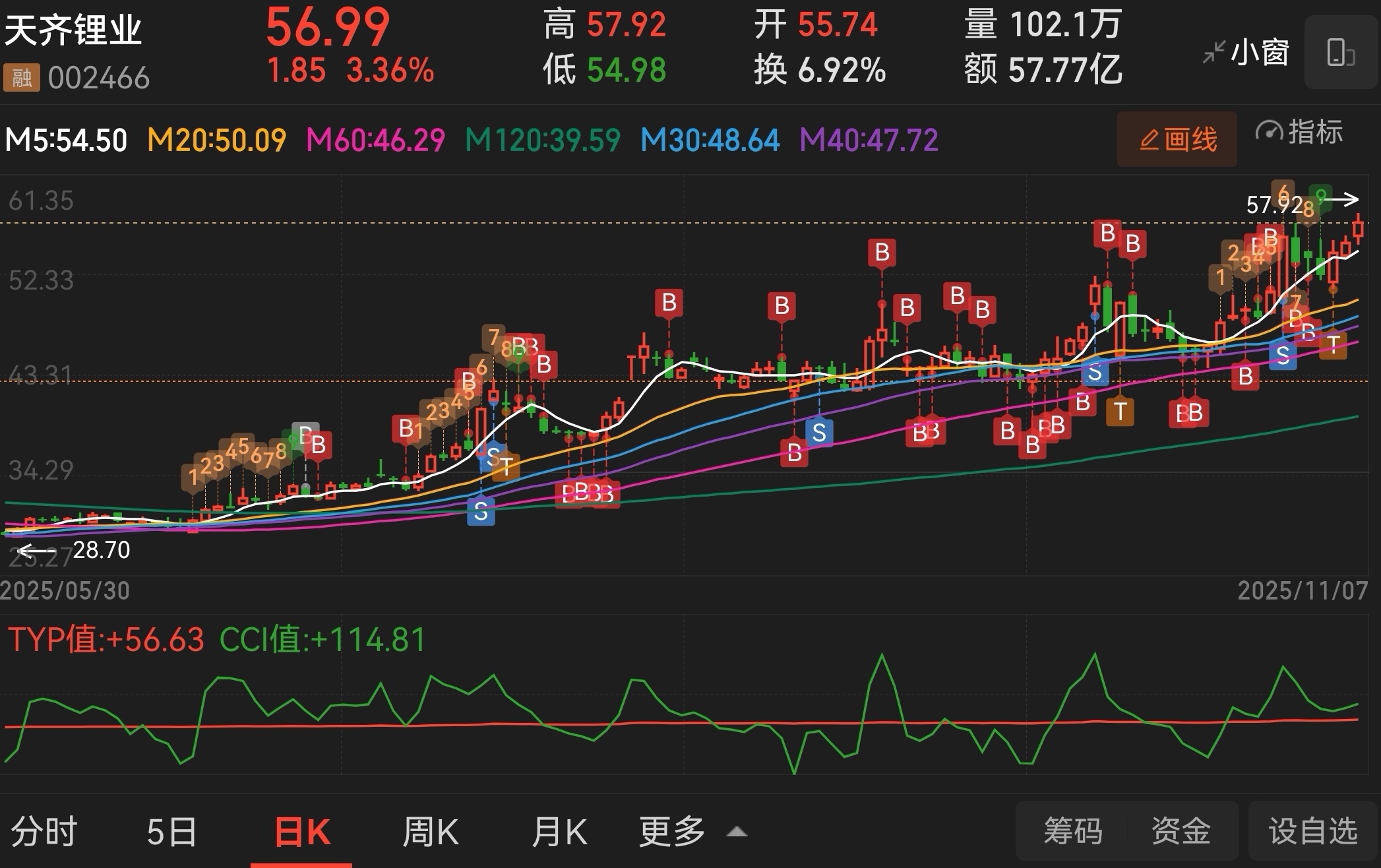Open the 筹码 chip distribution panel
The width and height of the screenshot is (1381, 868).
coord(1073,831)
